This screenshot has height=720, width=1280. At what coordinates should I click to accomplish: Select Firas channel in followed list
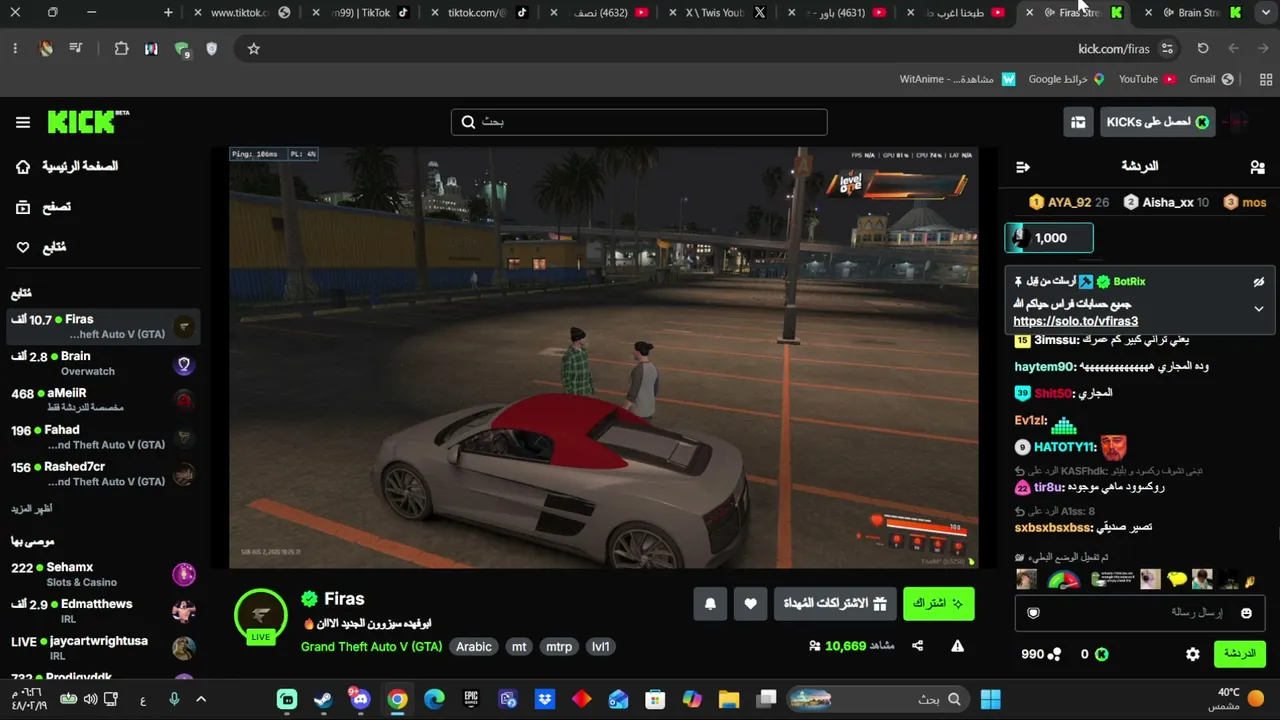pos(103,327)
